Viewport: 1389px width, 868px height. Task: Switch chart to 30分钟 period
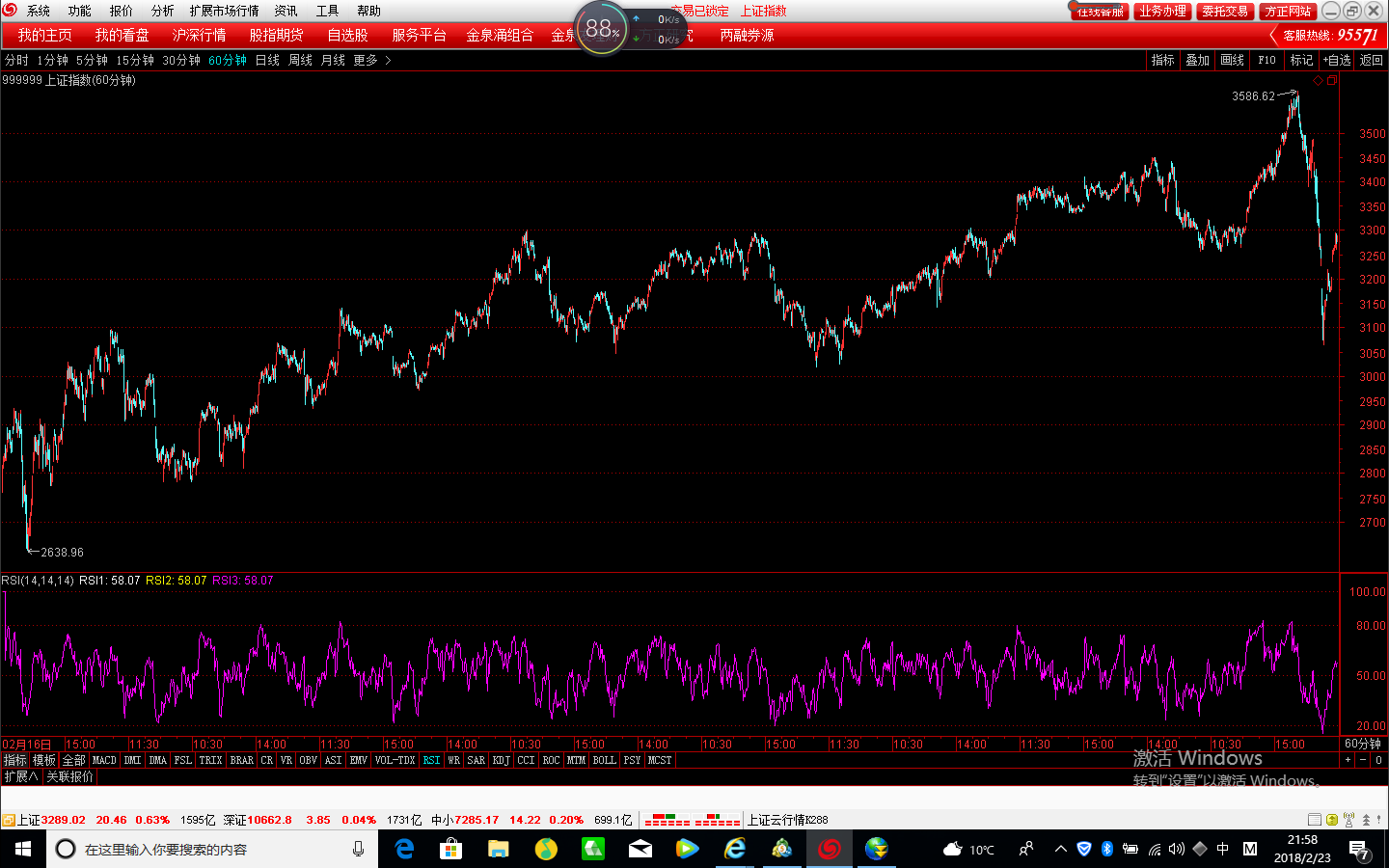(181, 60)
